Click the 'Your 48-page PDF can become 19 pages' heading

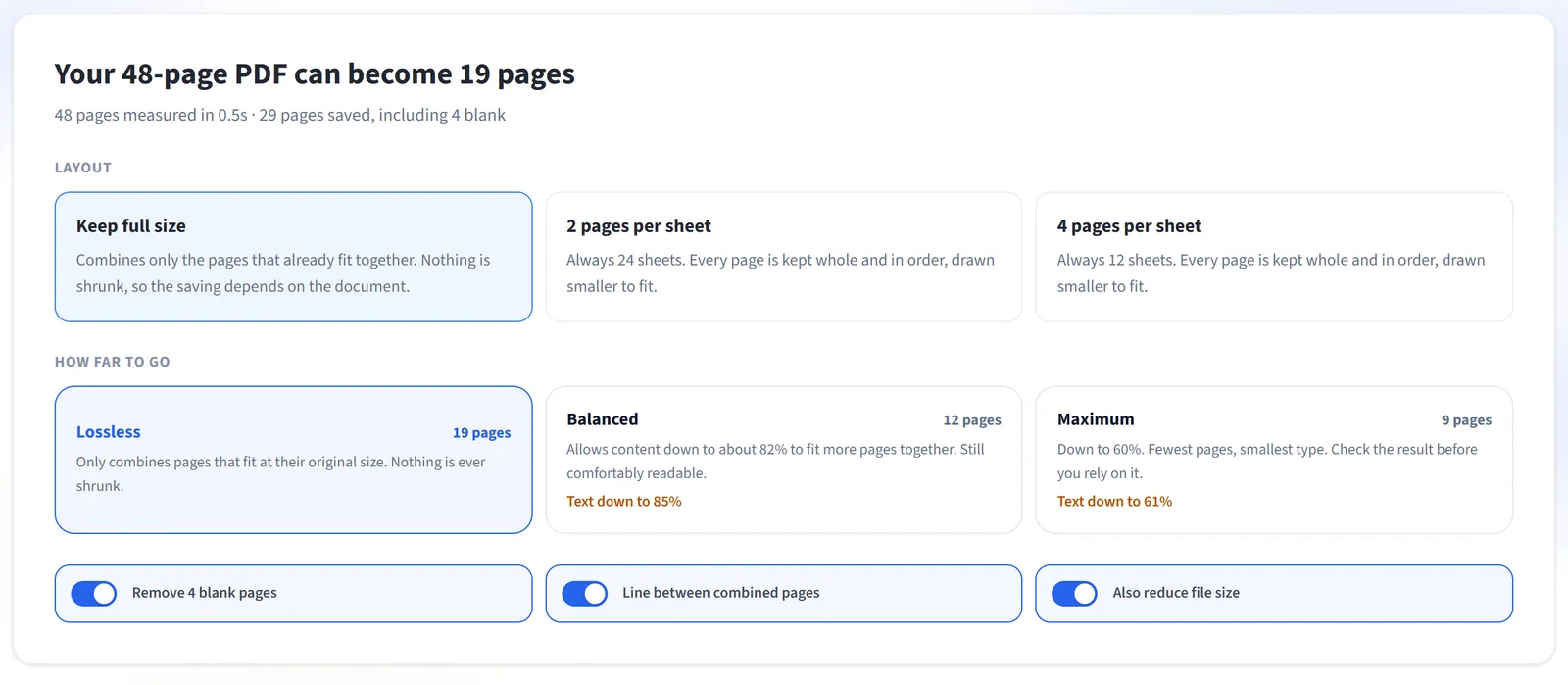315,74
